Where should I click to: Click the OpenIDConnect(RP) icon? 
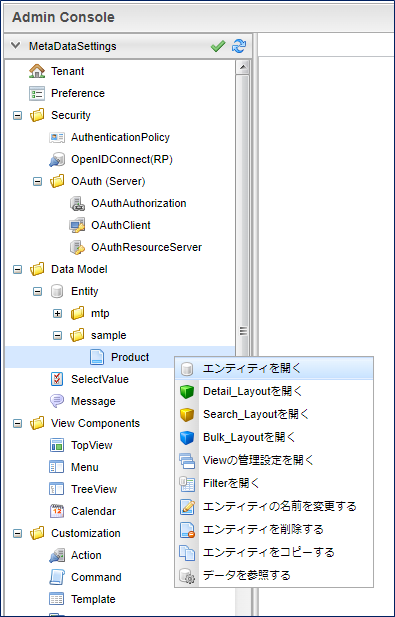[x=57, y=159]
